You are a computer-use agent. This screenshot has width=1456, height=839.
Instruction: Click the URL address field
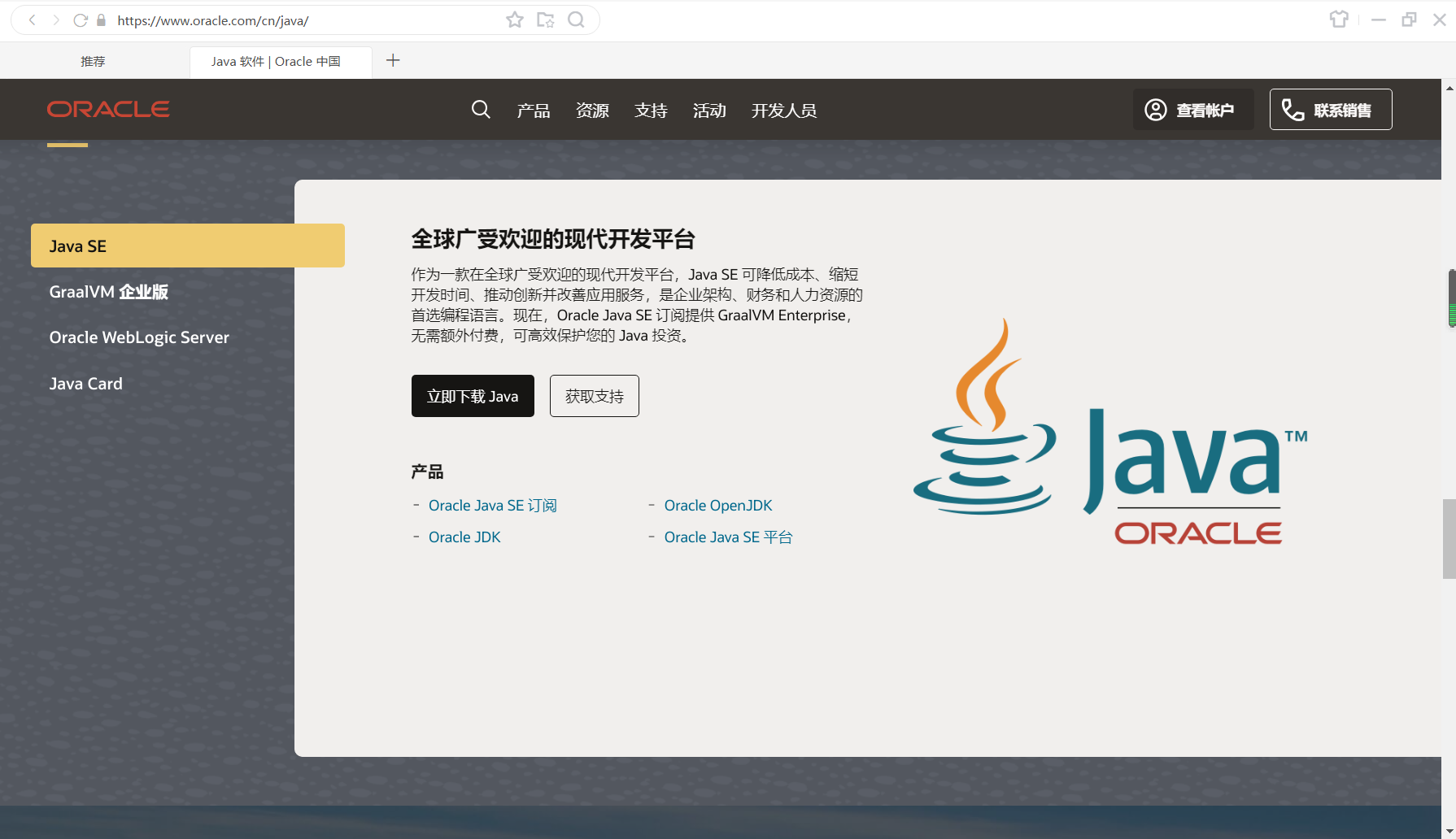tap(305, 20)
